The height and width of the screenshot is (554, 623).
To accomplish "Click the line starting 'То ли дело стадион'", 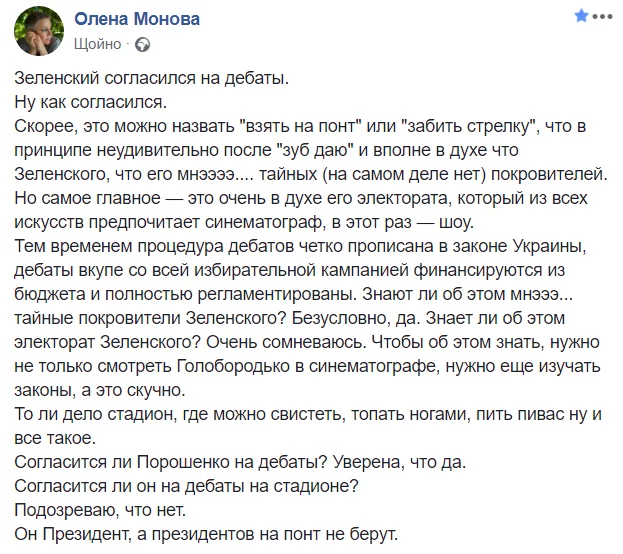I will (x=308, y=414).
